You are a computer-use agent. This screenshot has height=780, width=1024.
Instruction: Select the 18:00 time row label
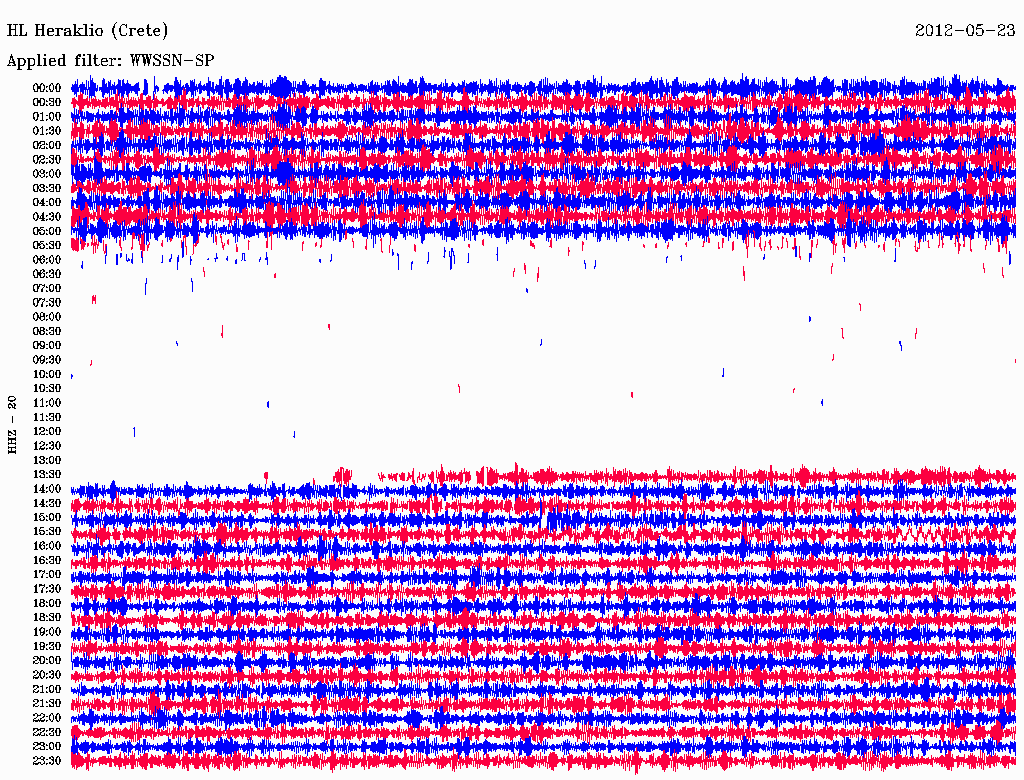click(46, 603)
